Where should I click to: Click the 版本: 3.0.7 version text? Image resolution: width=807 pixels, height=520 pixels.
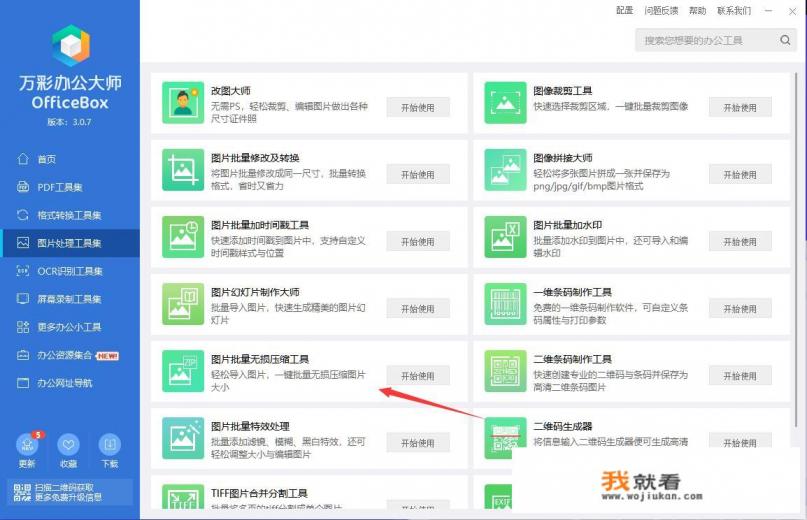coord(69,122)
